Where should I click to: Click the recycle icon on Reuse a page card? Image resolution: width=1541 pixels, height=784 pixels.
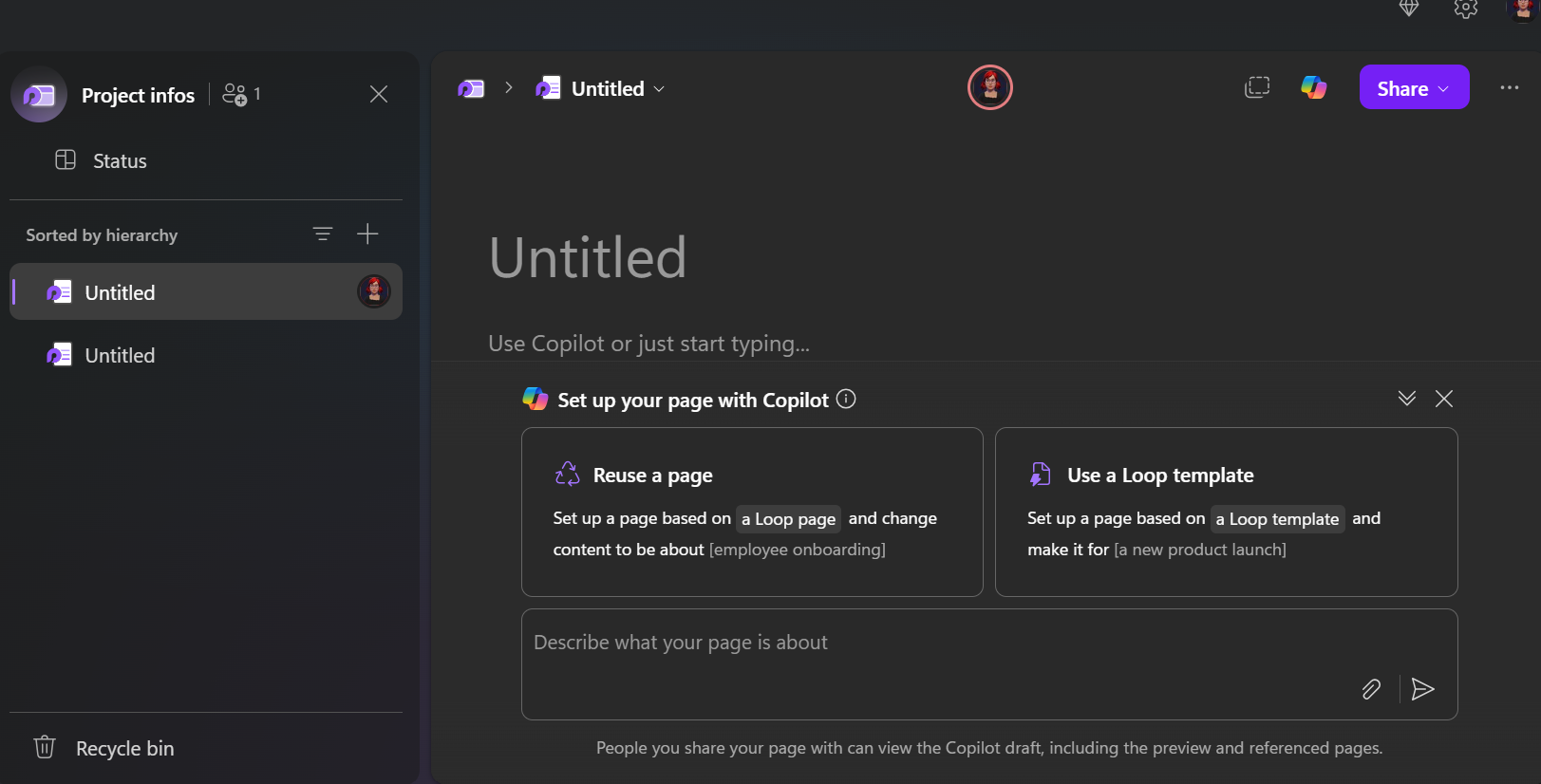(568, 474)
